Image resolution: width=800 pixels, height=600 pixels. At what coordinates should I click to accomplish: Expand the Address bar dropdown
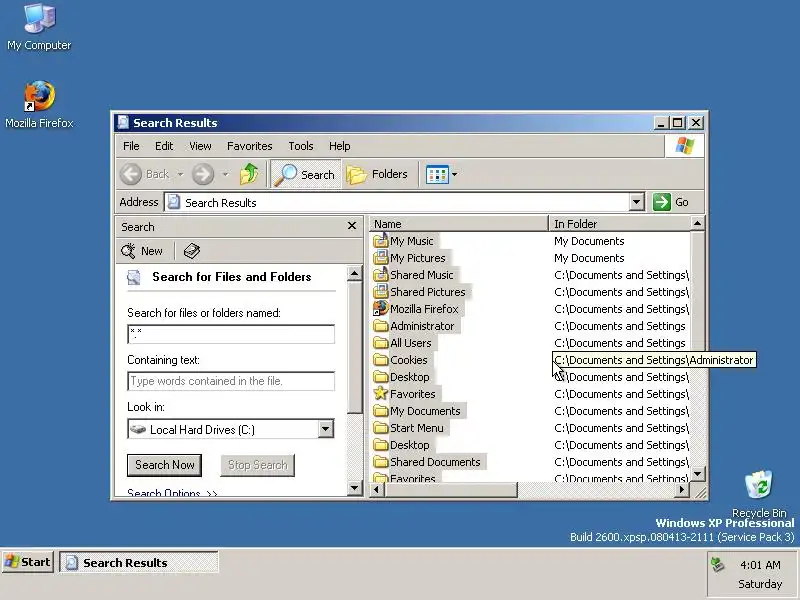tap(636, 202)
